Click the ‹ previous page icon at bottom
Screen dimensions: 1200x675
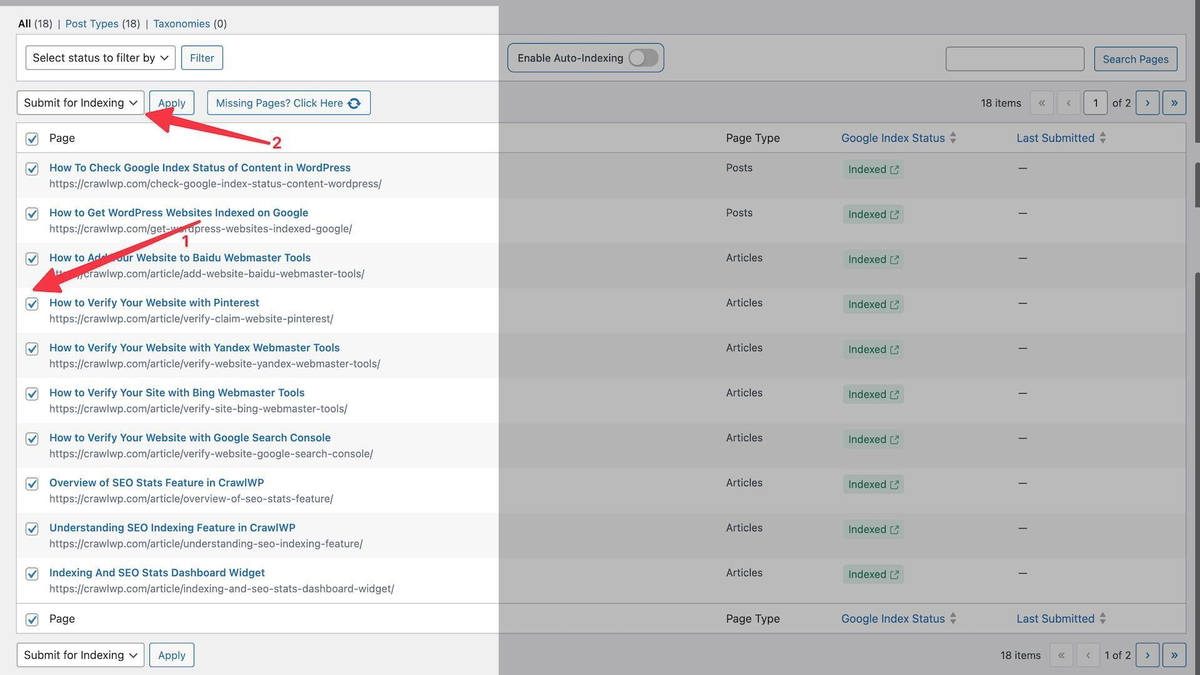(x=1088, y=655)
